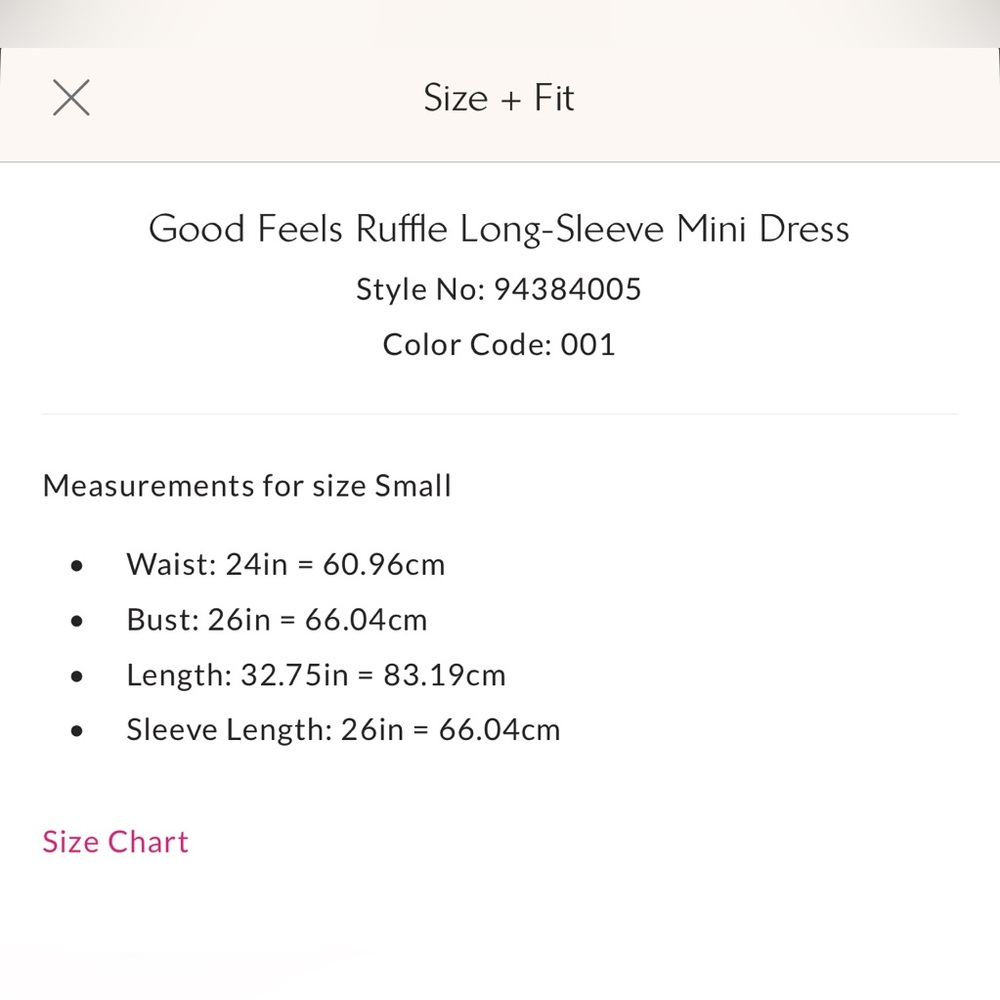Click the Size + Fit header title

(x=499, y=98)
